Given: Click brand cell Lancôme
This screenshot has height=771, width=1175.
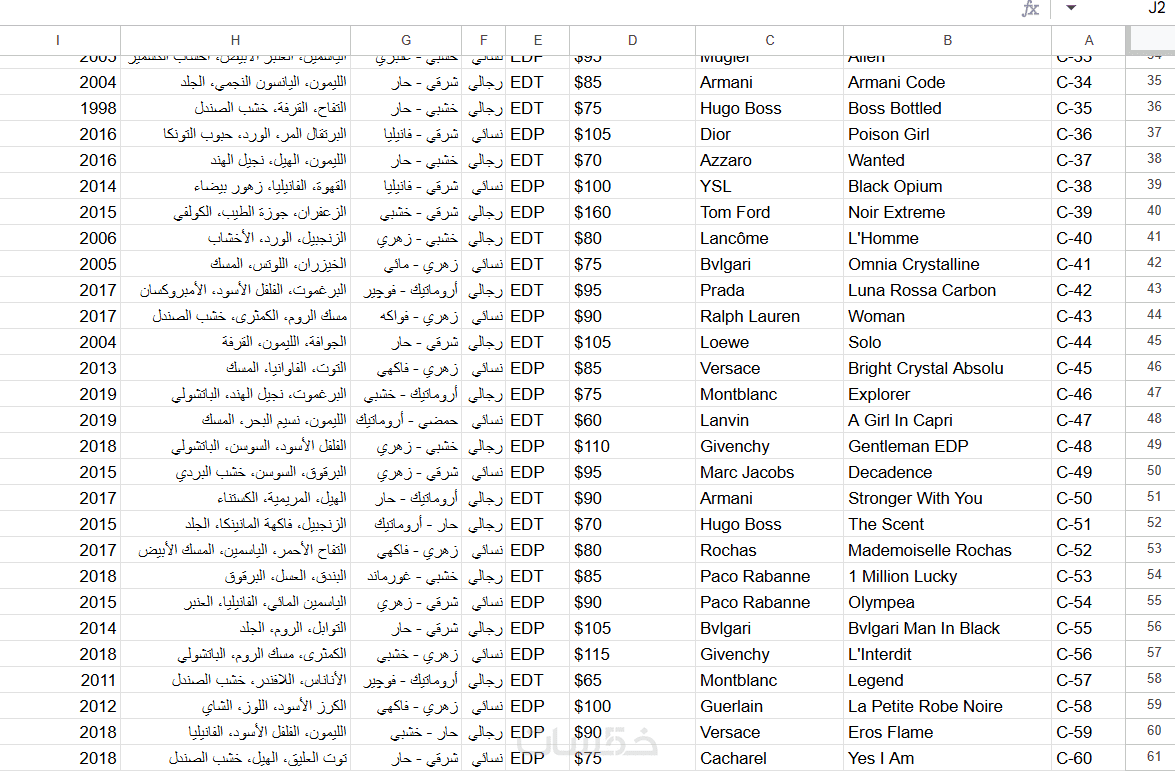Looking at the screenshot, I should (770, 238).
